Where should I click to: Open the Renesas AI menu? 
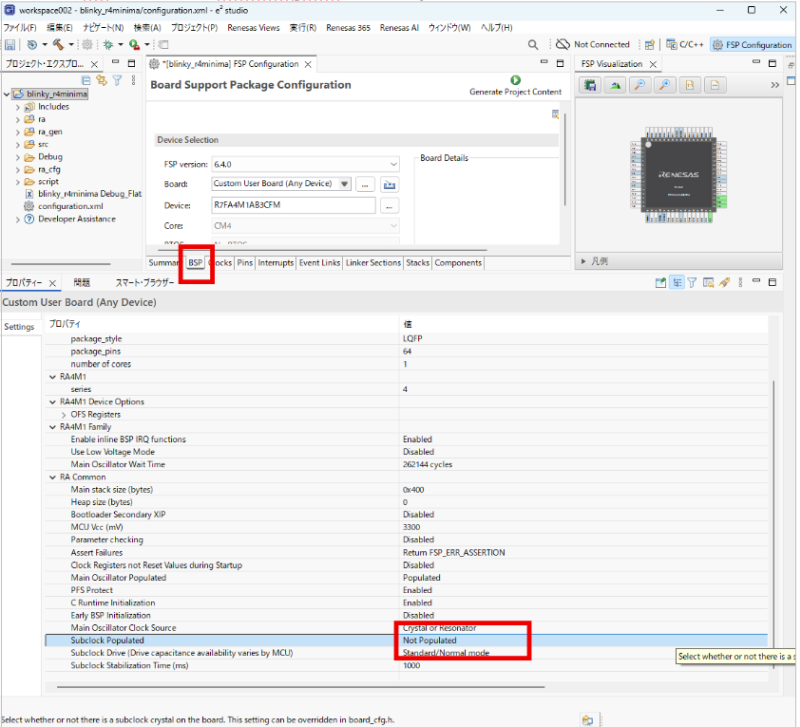tap(399, 28)
